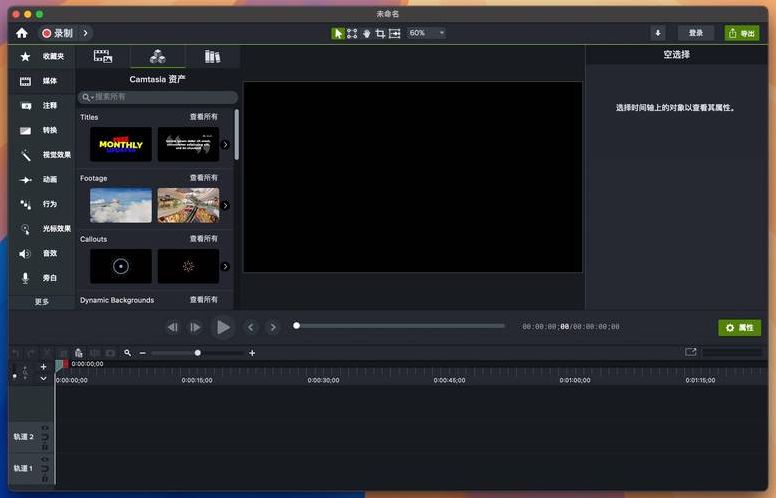Click the Properties (属性) button
Viewport: 776px width, 498px height.
click(739, 328)
